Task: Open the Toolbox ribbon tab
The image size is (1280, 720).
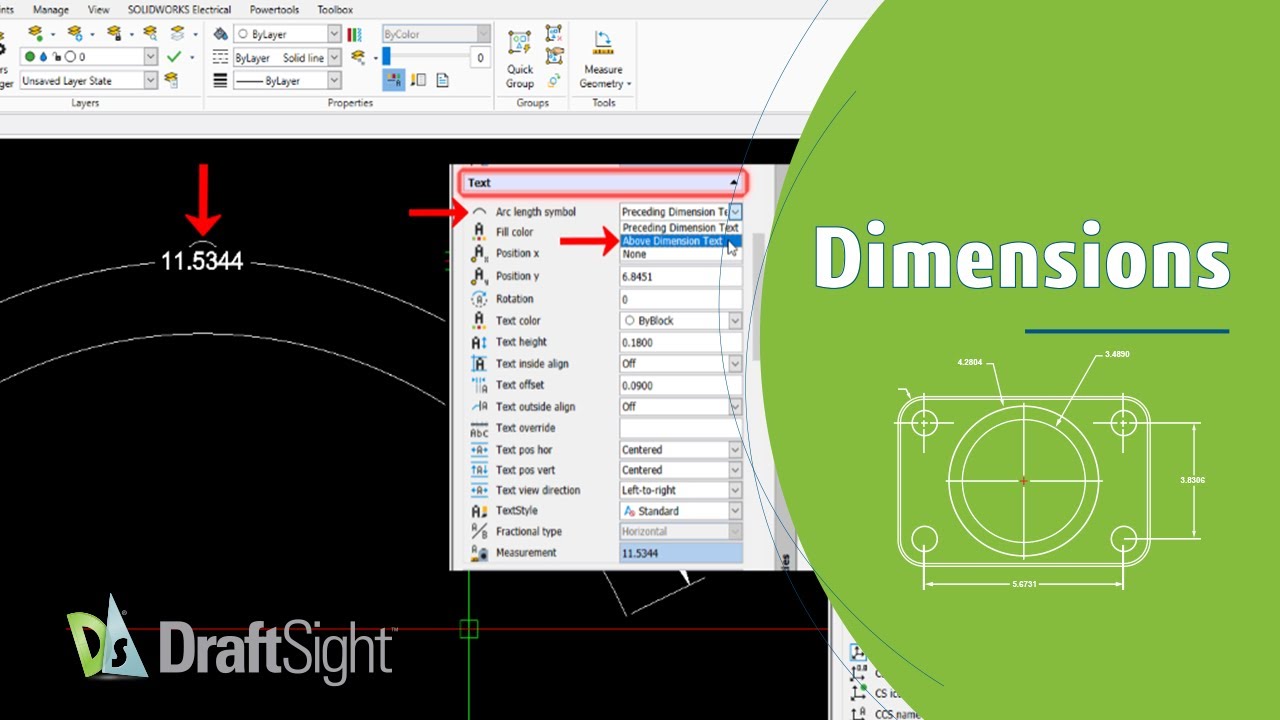Action: 335,10
